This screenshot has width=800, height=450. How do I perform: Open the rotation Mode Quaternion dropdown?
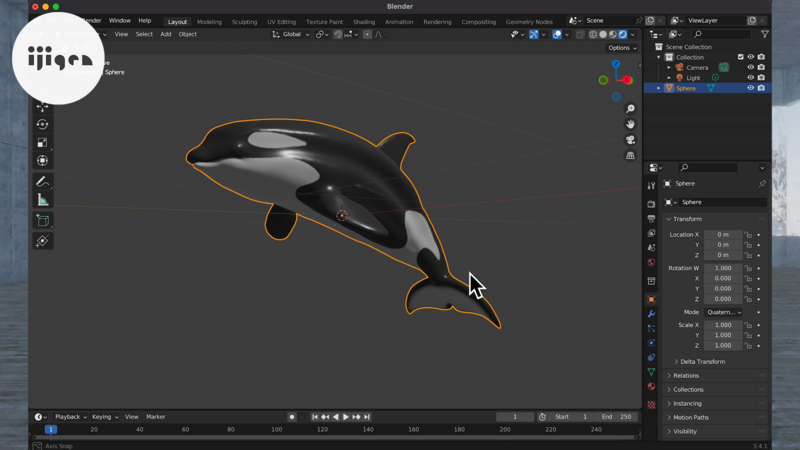[x=723, y=312]
